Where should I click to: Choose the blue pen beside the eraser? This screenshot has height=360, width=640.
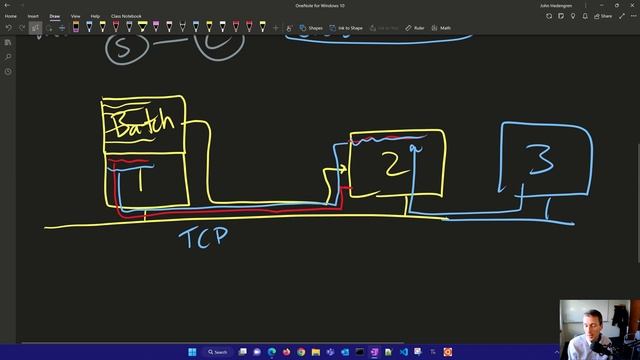[89, 27]
